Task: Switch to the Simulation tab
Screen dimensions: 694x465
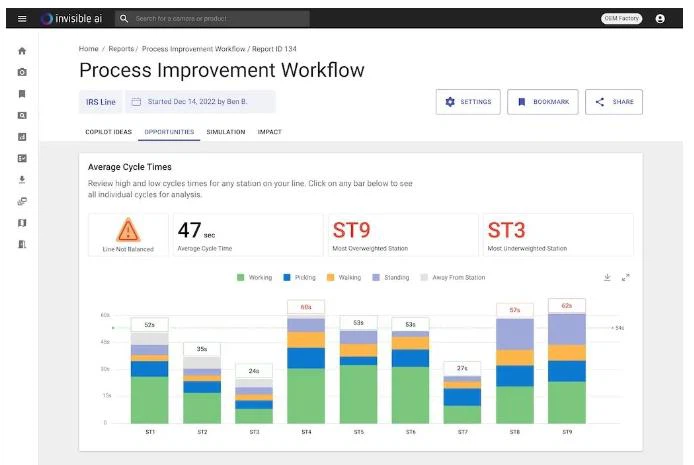Action: coord(225,132)
